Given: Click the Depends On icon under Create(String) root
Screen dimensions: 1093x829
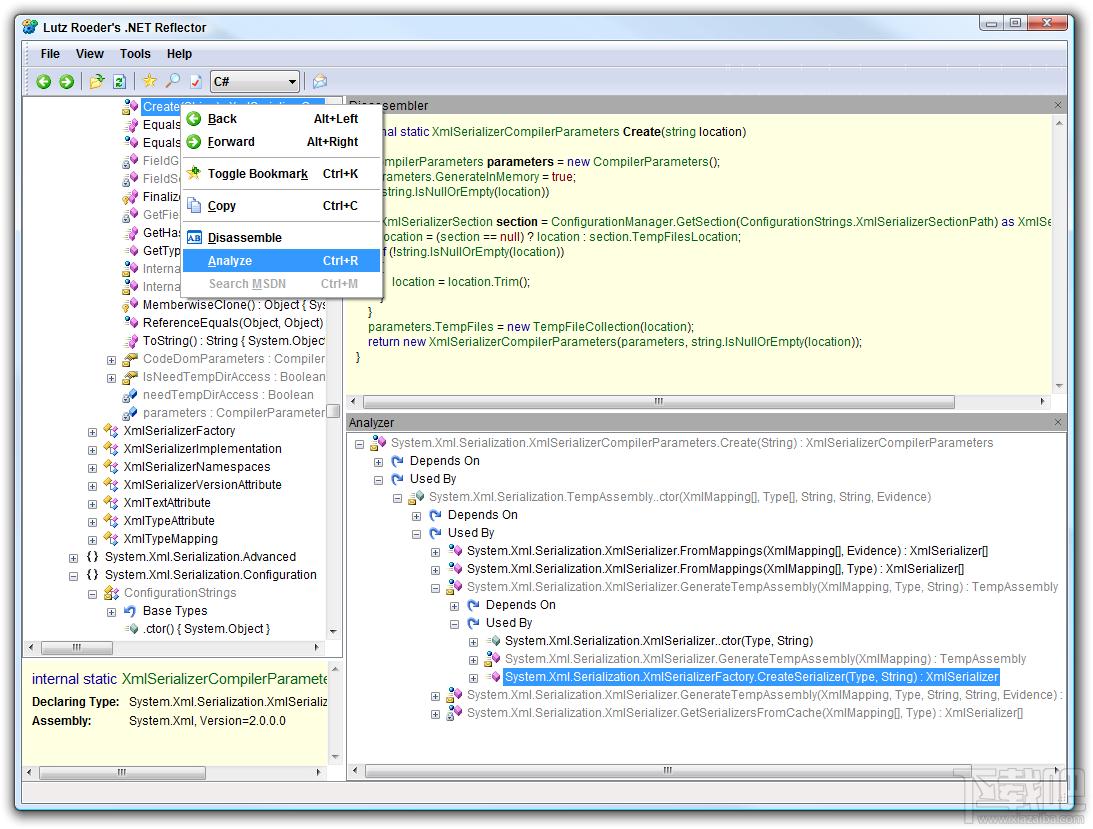Looking at the screenshot, I should tap(397, 461).
